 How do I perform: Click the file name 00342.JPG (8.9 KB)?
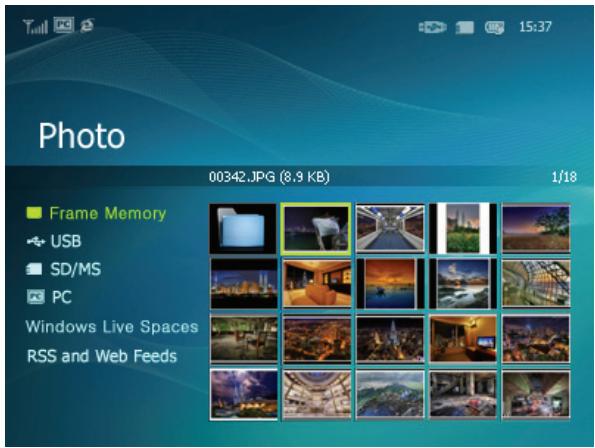(269, 177)
